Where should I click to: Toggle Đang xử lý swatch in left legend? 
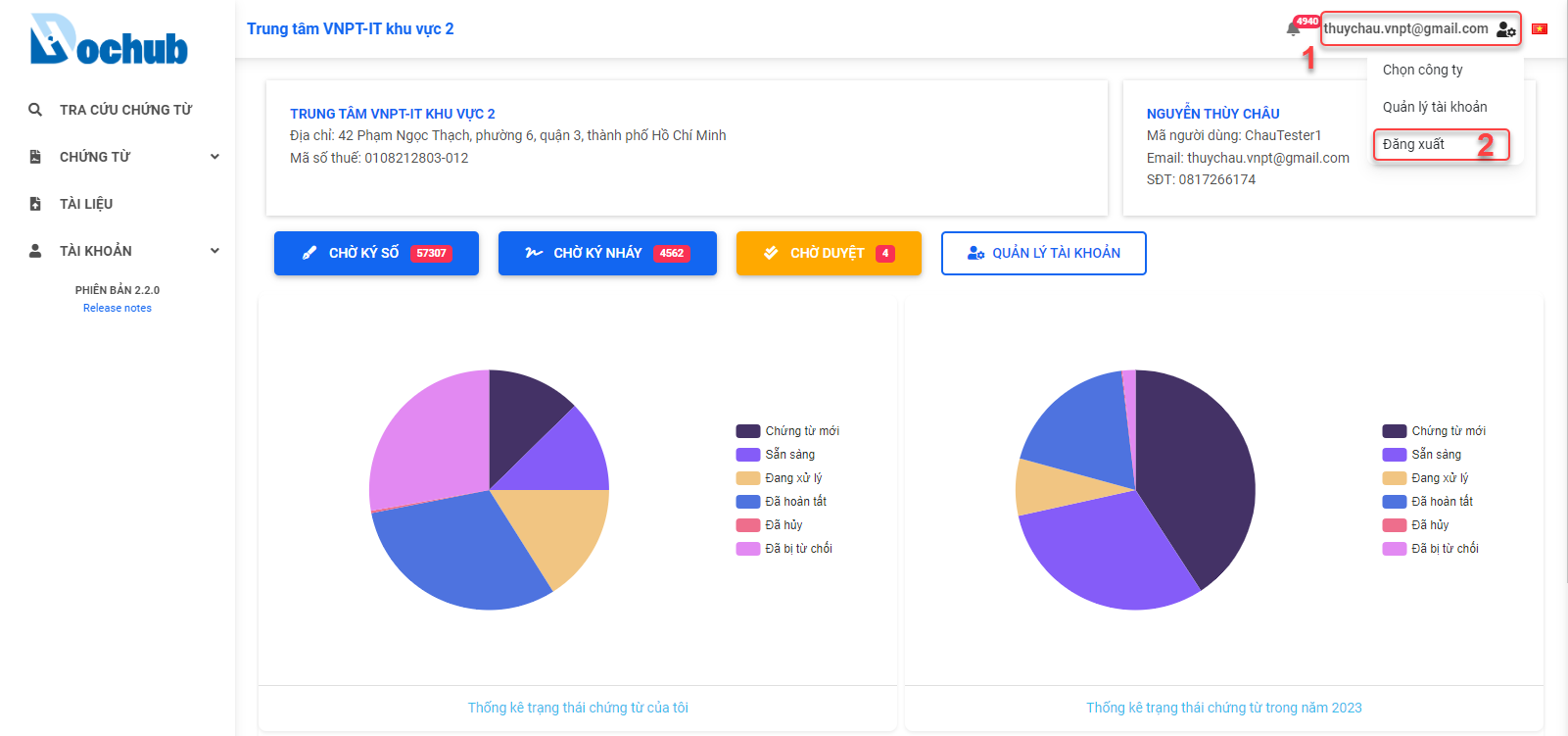pos(748,478)
